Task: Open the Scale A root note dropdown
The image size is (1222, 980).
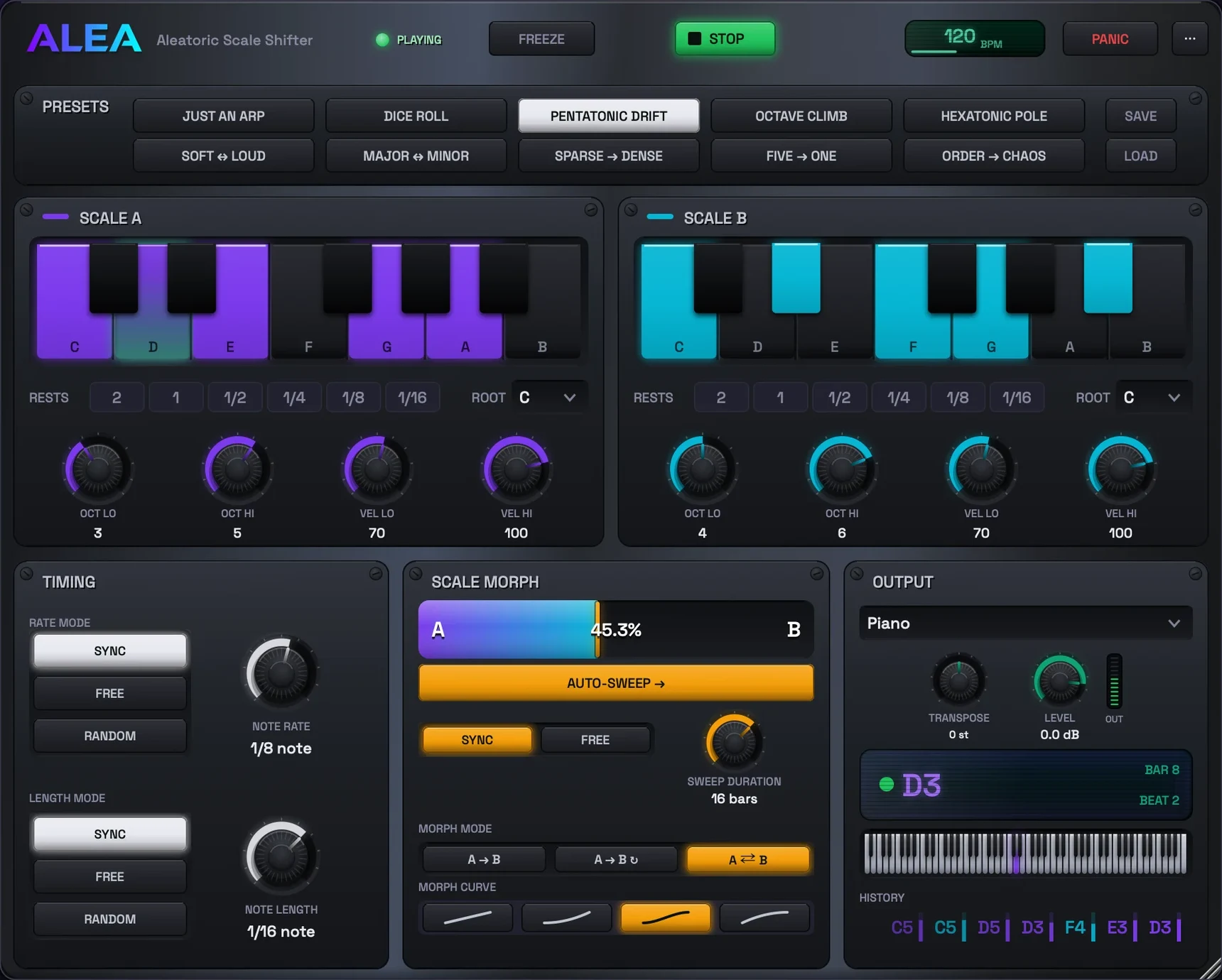Action: 548,398
